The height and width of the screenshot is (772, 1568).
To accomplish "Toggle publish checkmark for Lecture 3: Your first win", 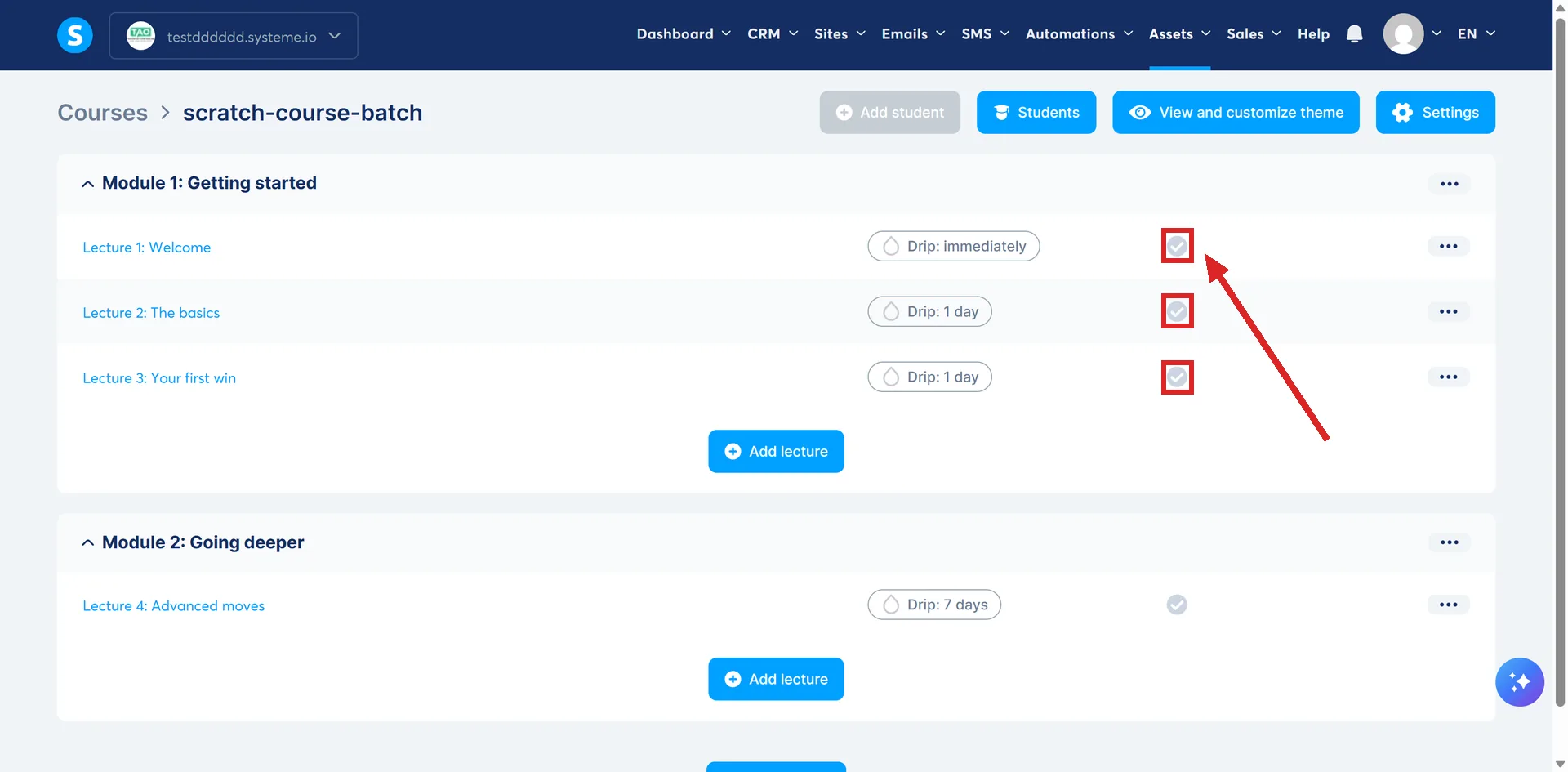I will point(1177,377).
